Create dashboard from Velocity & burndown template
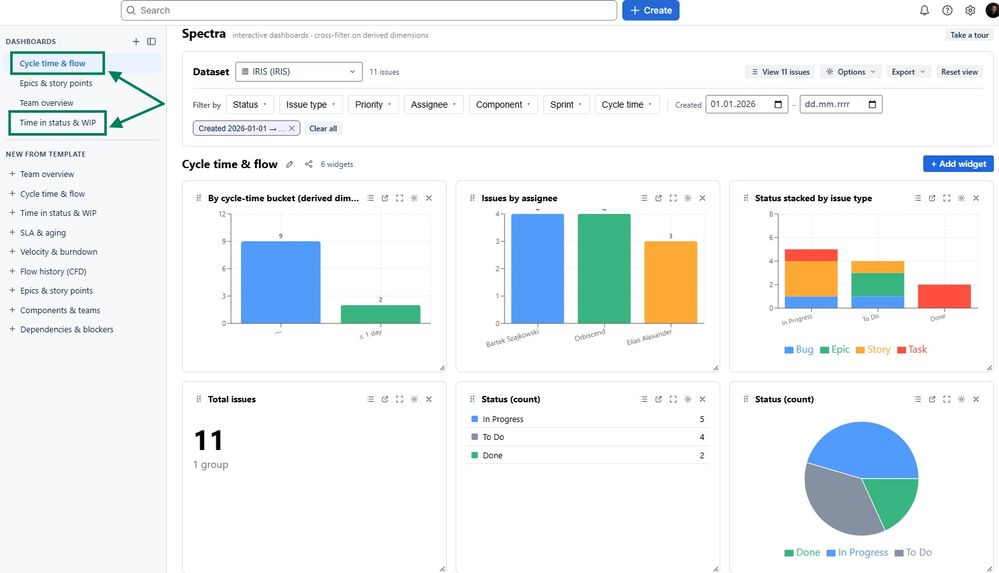This screenshot has height=573, width=999. coord(59,252)
